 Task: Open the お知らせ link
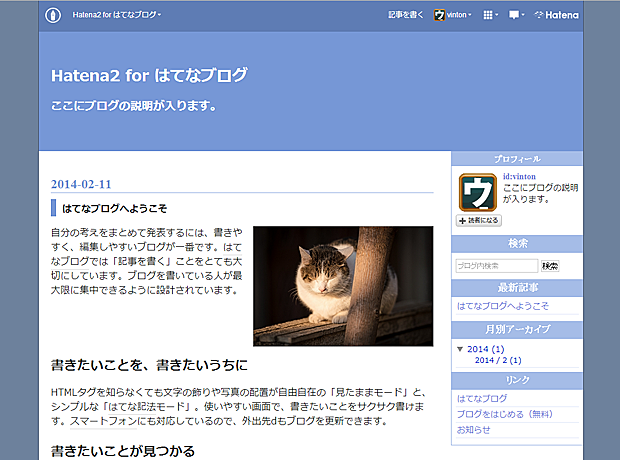tap(473, 430)
